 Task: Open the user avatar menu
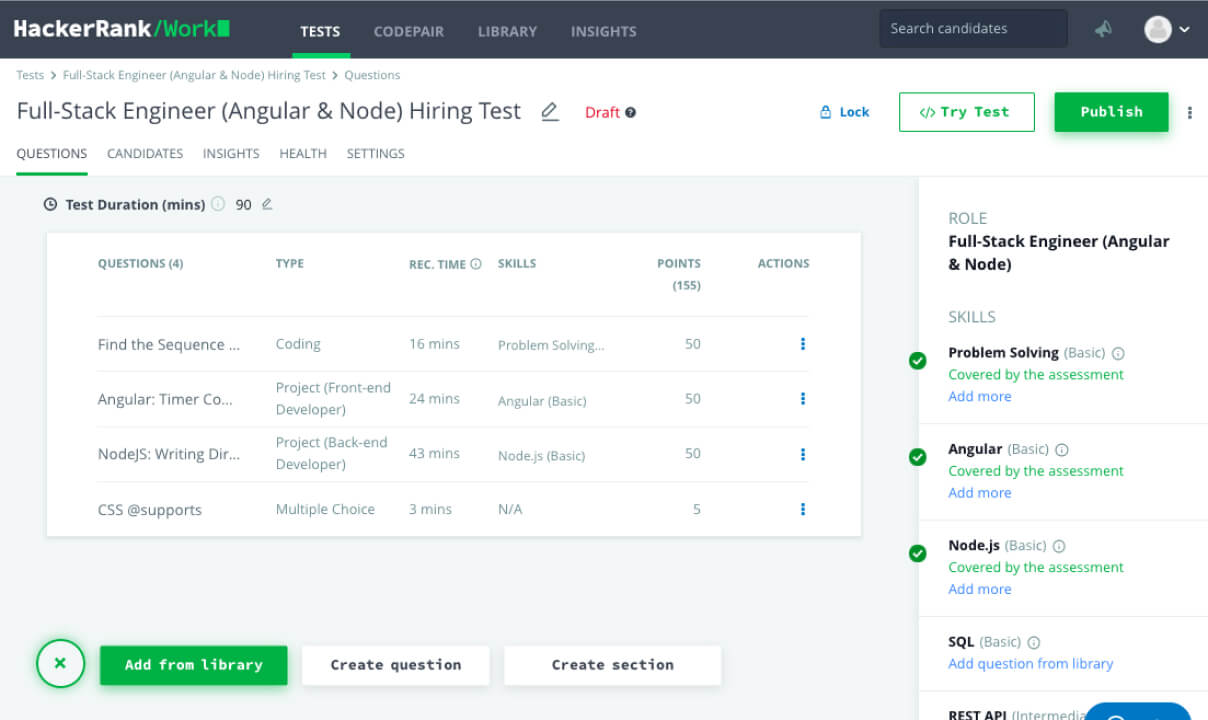coord(1167,29)
